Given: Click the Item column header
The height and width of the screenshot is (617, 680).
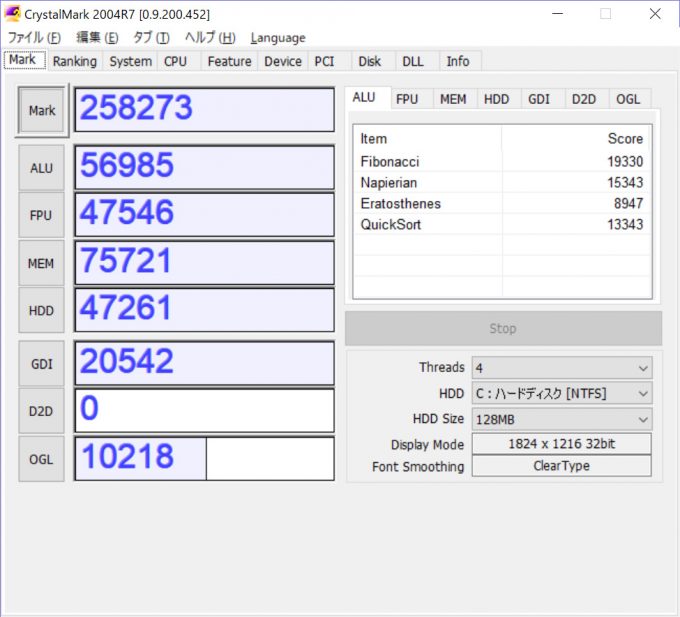Looking at the screenshot, I should 428,139.
